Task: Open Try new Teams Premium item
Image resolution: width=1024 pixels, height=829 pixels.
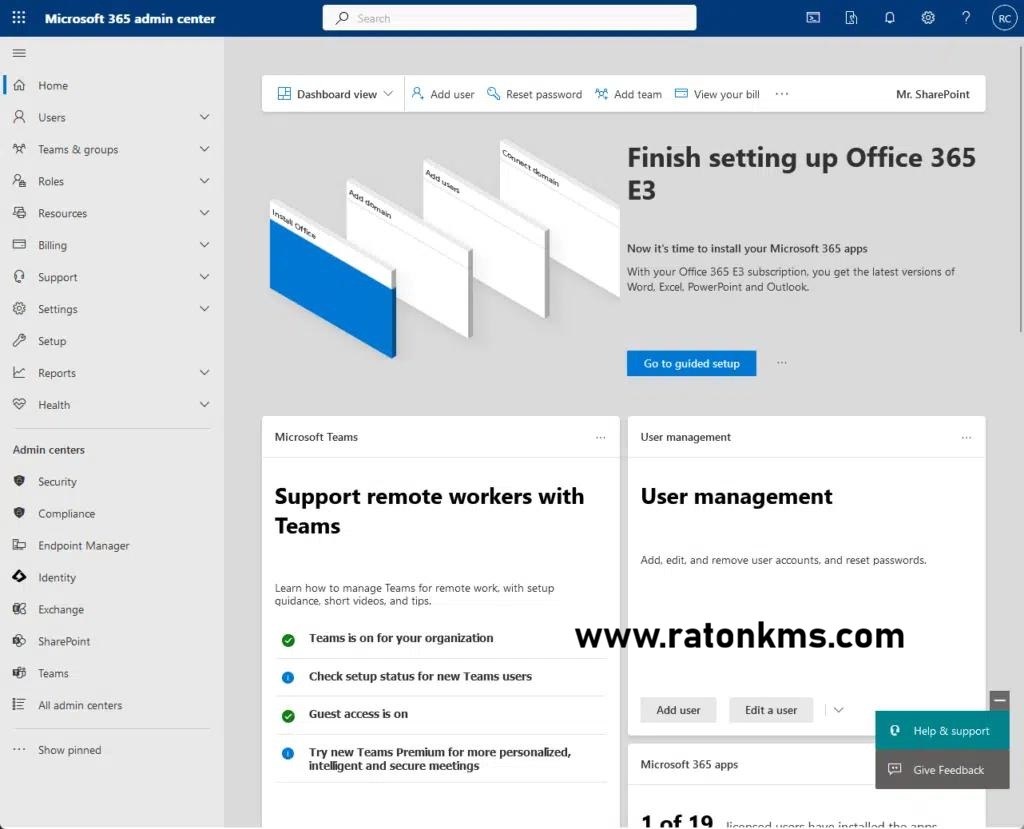Action: (x=441, y=758)
